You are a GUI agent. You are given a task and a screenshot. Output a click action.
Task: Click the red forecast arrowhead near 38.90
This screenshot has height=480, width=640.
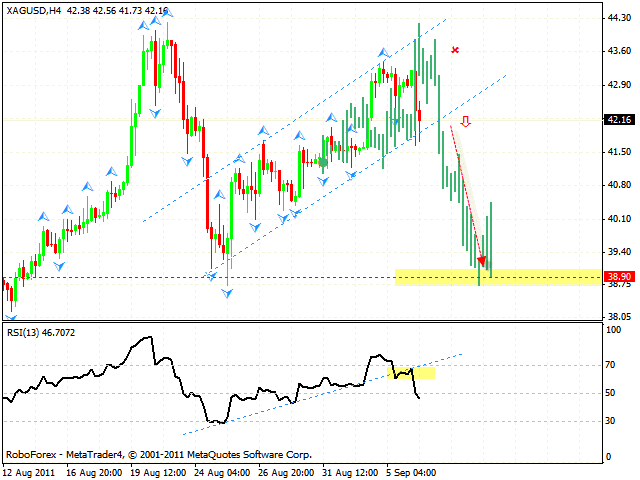482,262
